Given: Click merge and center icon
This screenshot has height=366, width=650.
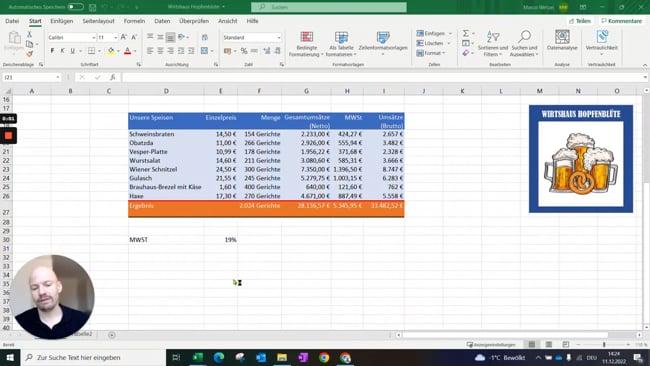Looking at the screenshot, I should click(204, 51).
